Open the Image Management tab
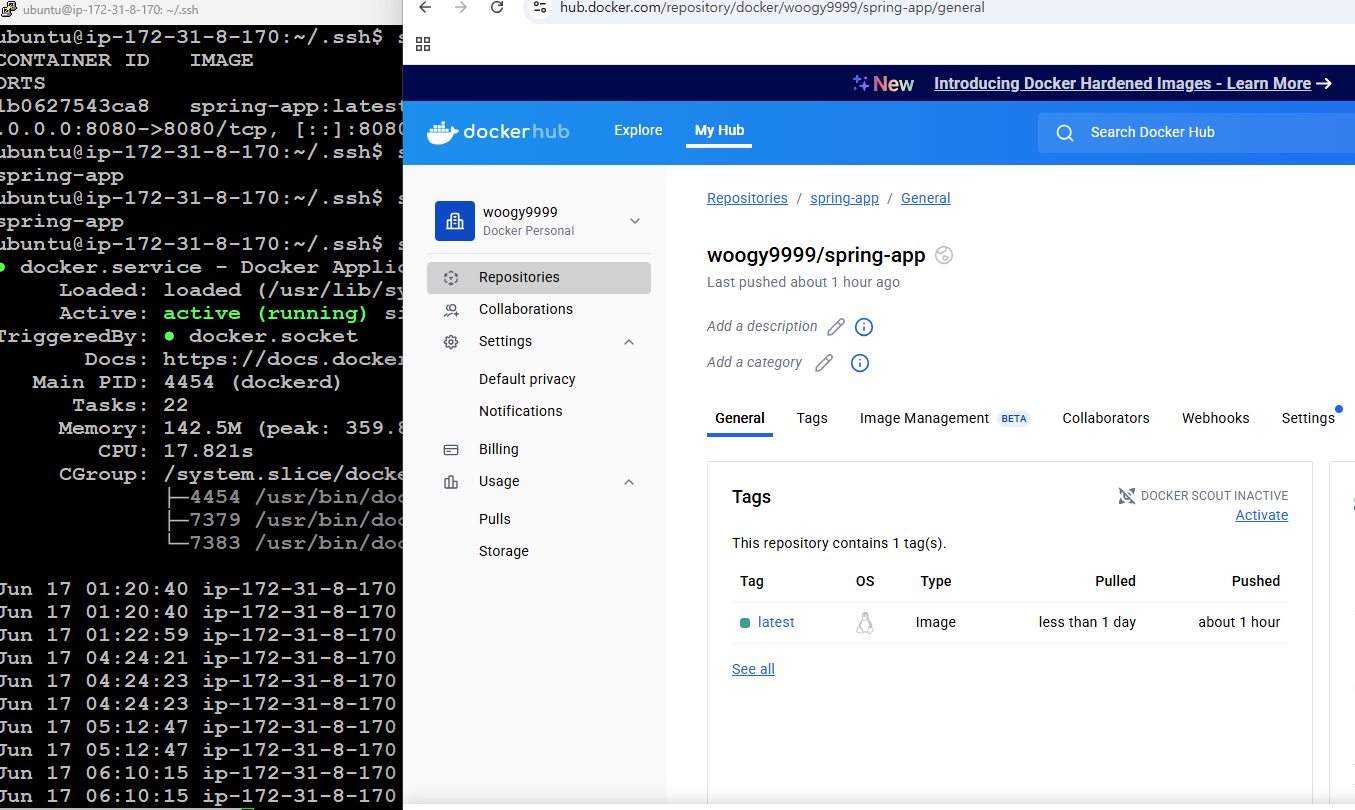This screenshot has width=1355, height=810. [924, 418]
